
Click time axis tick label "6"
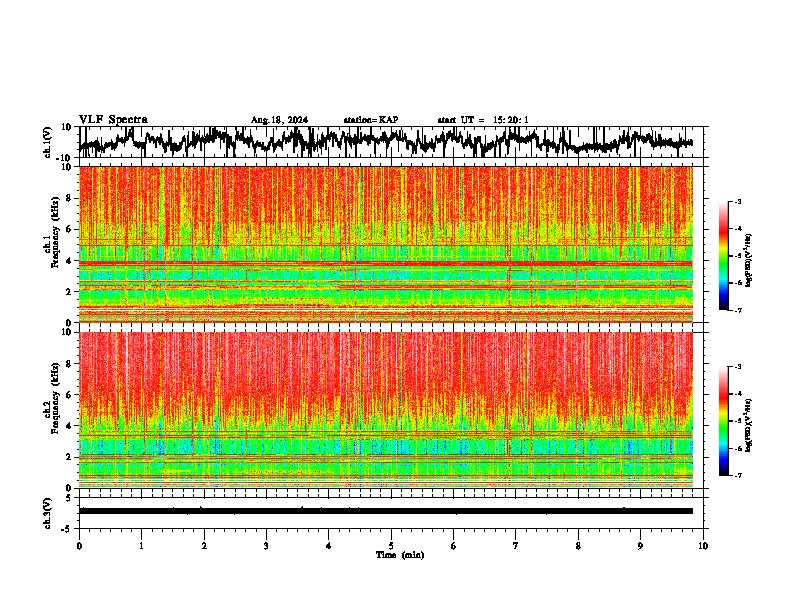(454, 546)
